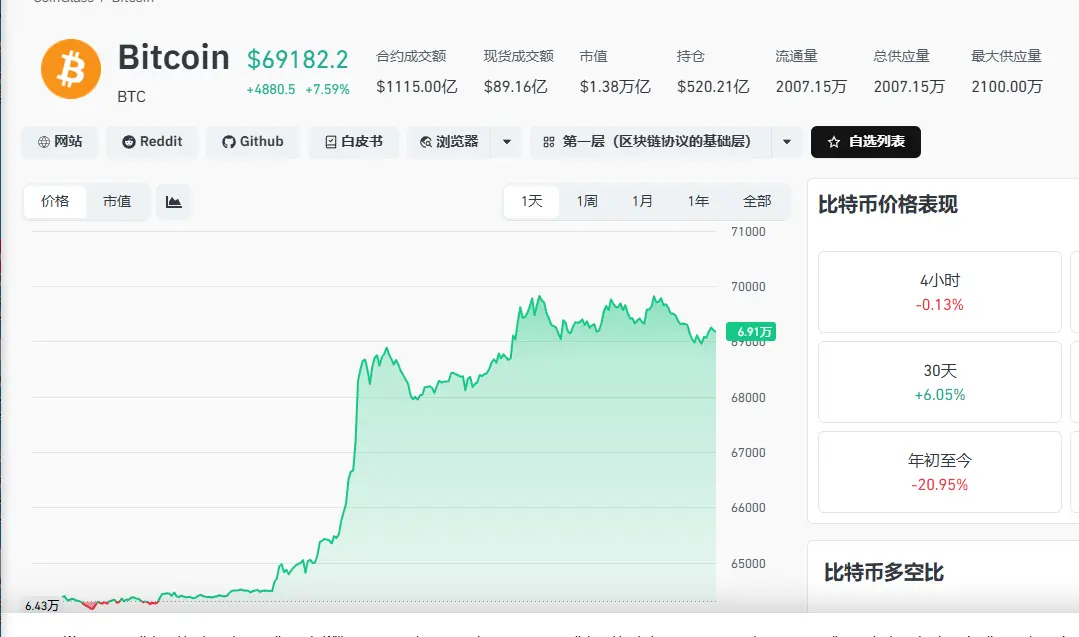Click the Github octocat icon
This screenshot has width=1079, height=637.
click(228, 142)
